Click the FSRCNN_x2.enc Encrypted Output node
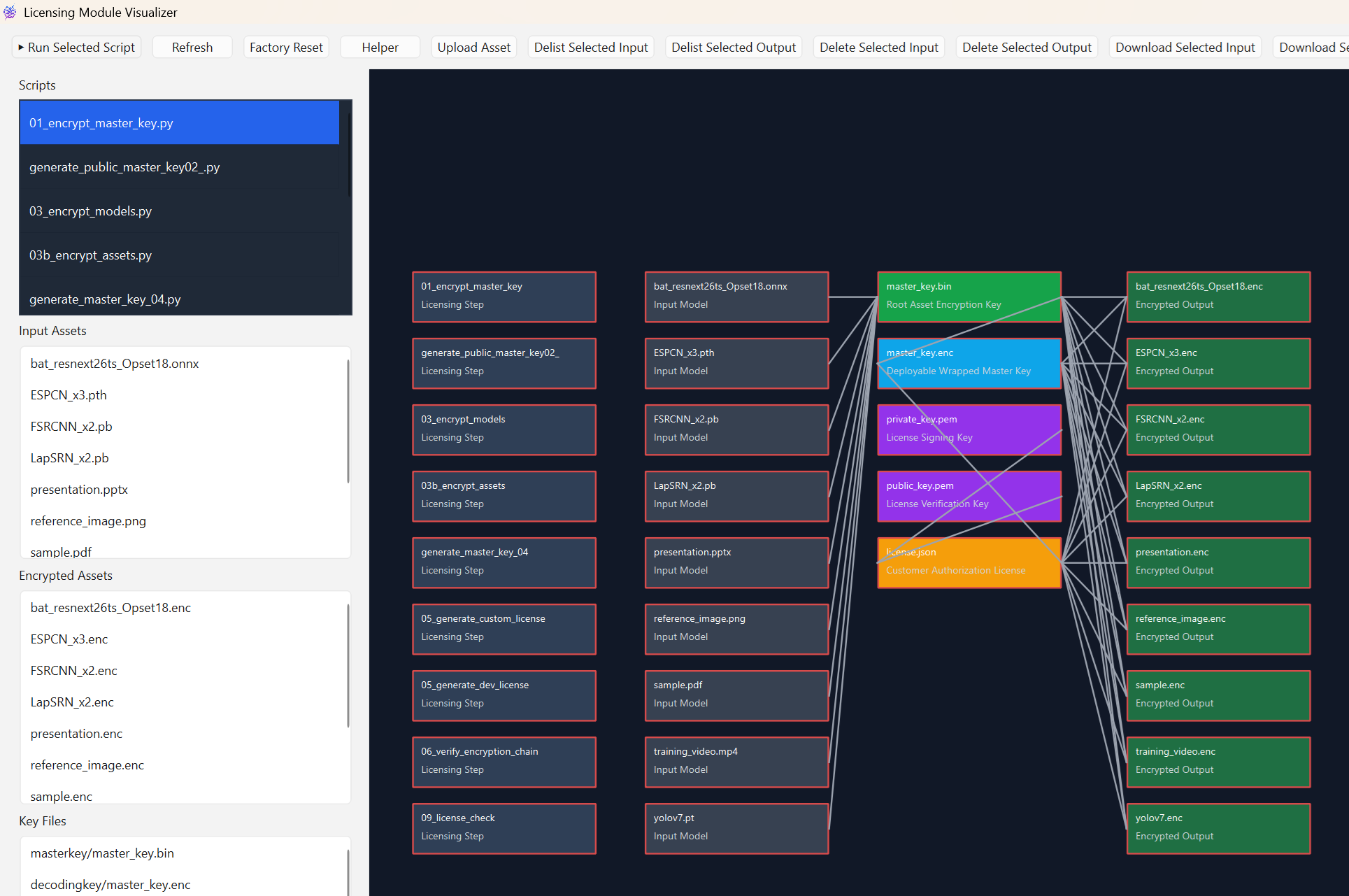The image size is (1349, 896). [x=1219, y=429]
